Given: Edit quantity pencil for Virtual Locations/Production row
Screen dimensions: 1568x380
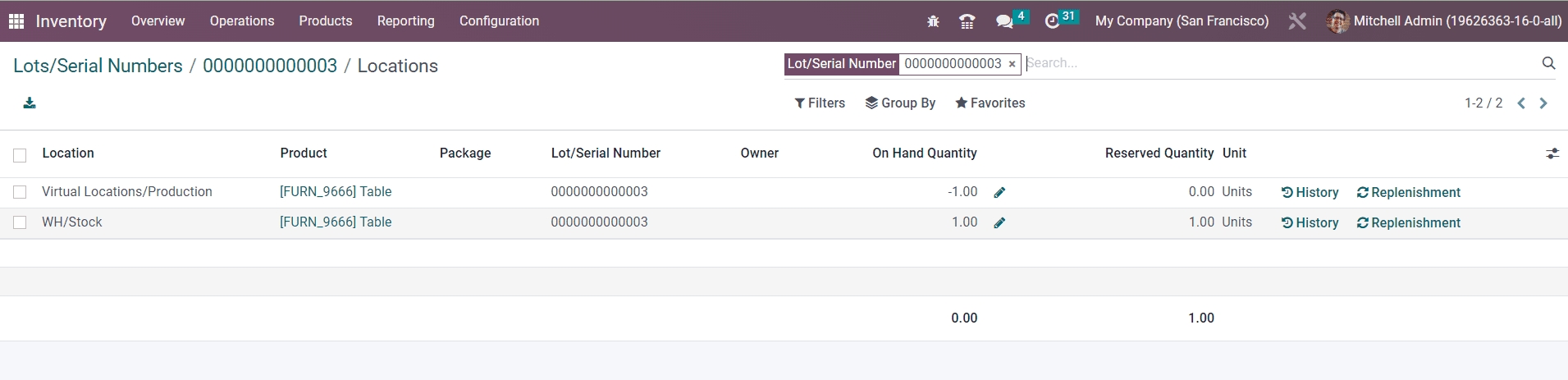Looking at the screenshot, I should [999, 193].
